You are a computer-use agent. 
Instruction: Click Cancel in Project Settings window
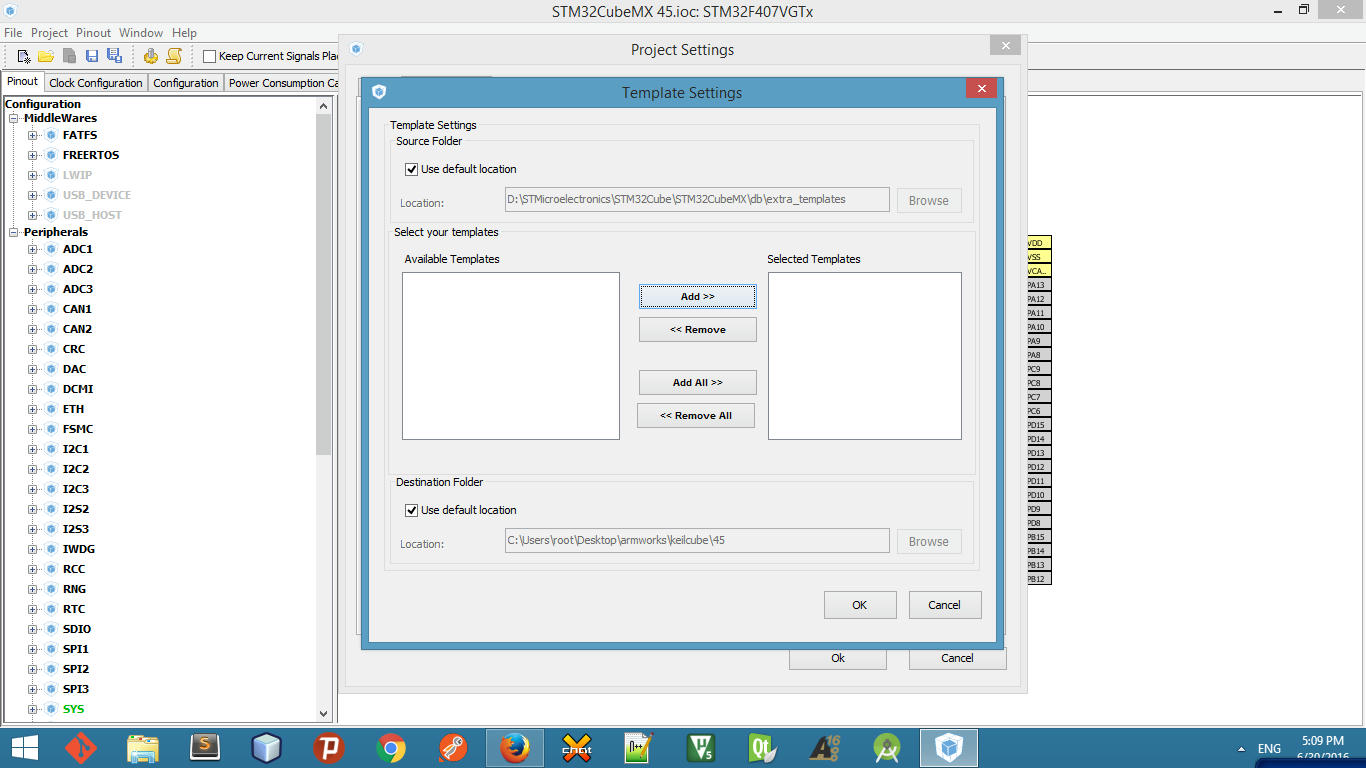[x=957, y=658]
